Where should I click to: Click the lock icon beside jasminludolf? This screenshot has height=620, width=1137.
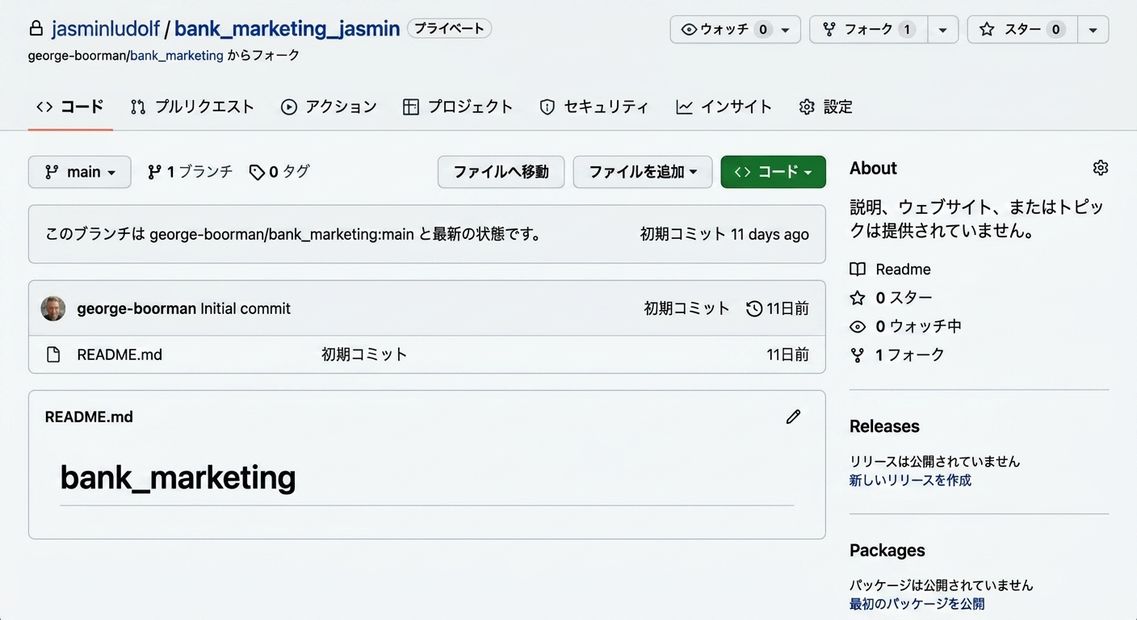(36, 29)
